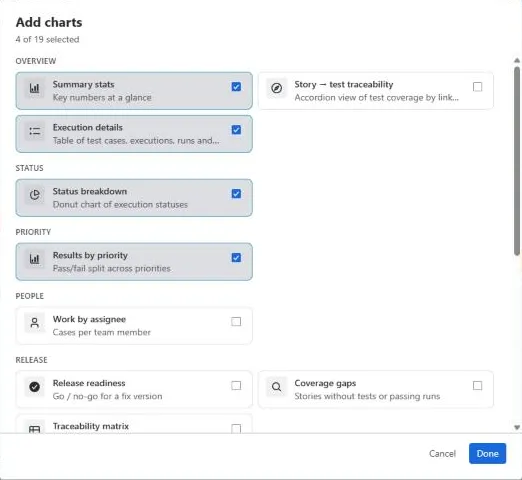Click the 'Execution details' title text
This screenshot has width=522, height=480.
(88, 127)
